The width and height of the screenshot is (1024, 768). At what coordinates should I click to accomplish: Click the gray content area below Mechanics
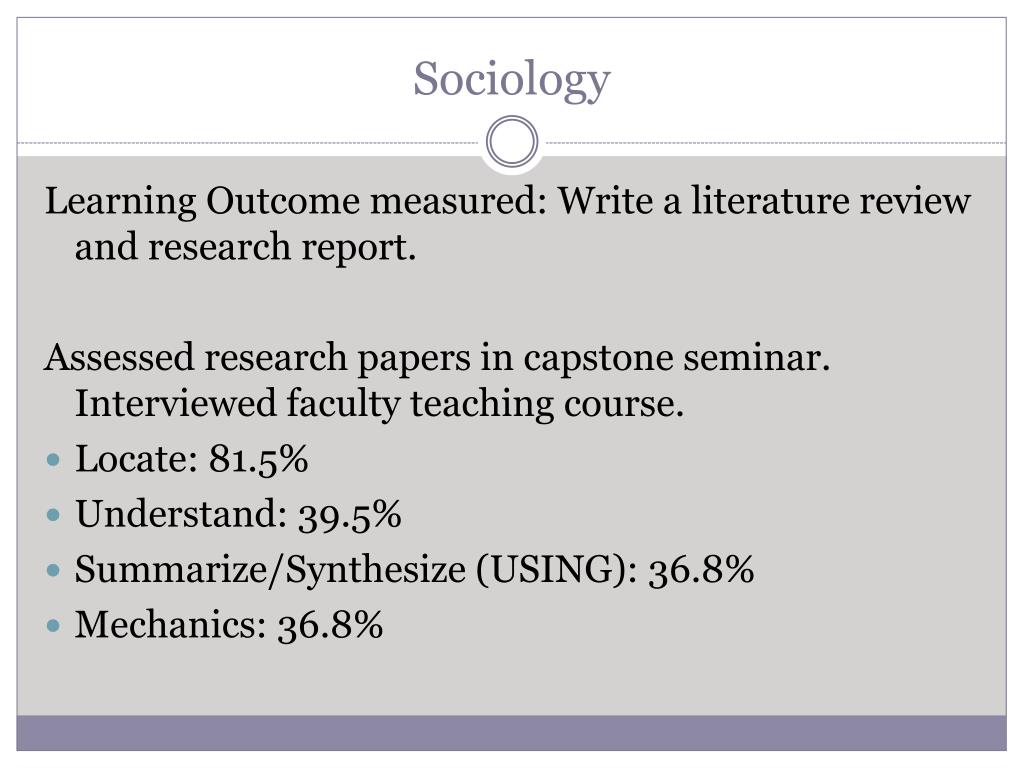pos(511,679)
